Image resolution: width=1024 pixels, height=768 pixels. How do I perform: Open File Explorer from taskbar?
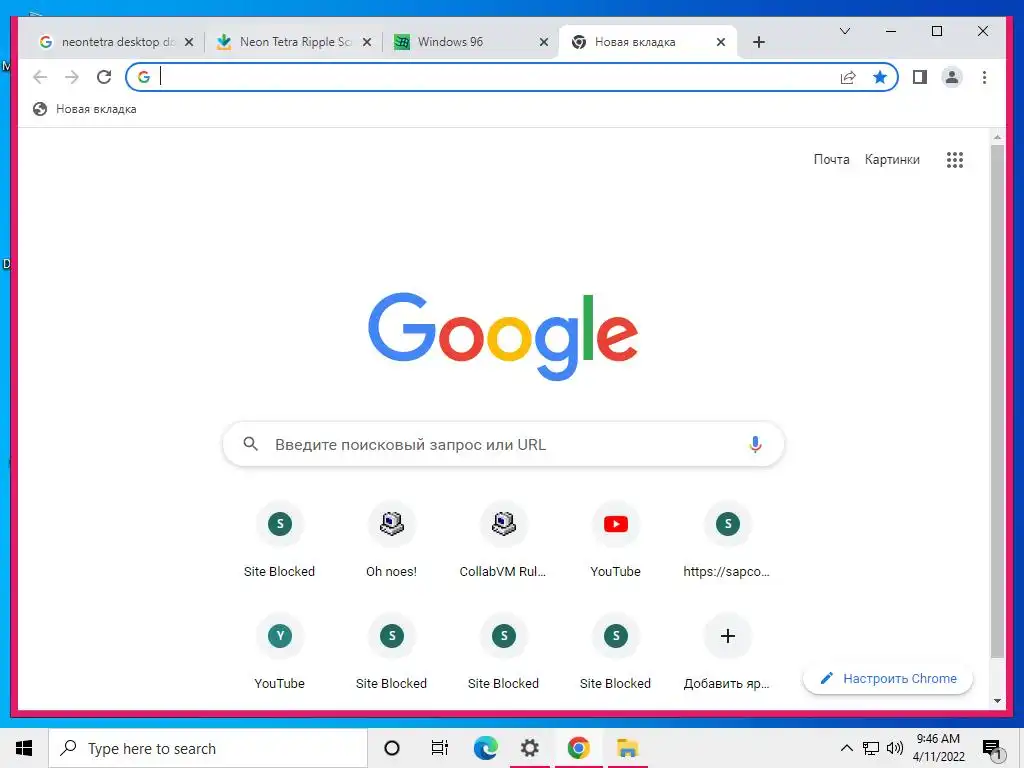(627, 748)
